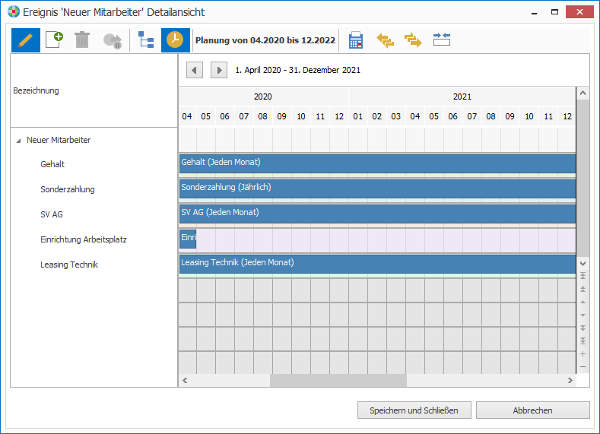Click the fit-to-width arrows icon

click(441, 39)
